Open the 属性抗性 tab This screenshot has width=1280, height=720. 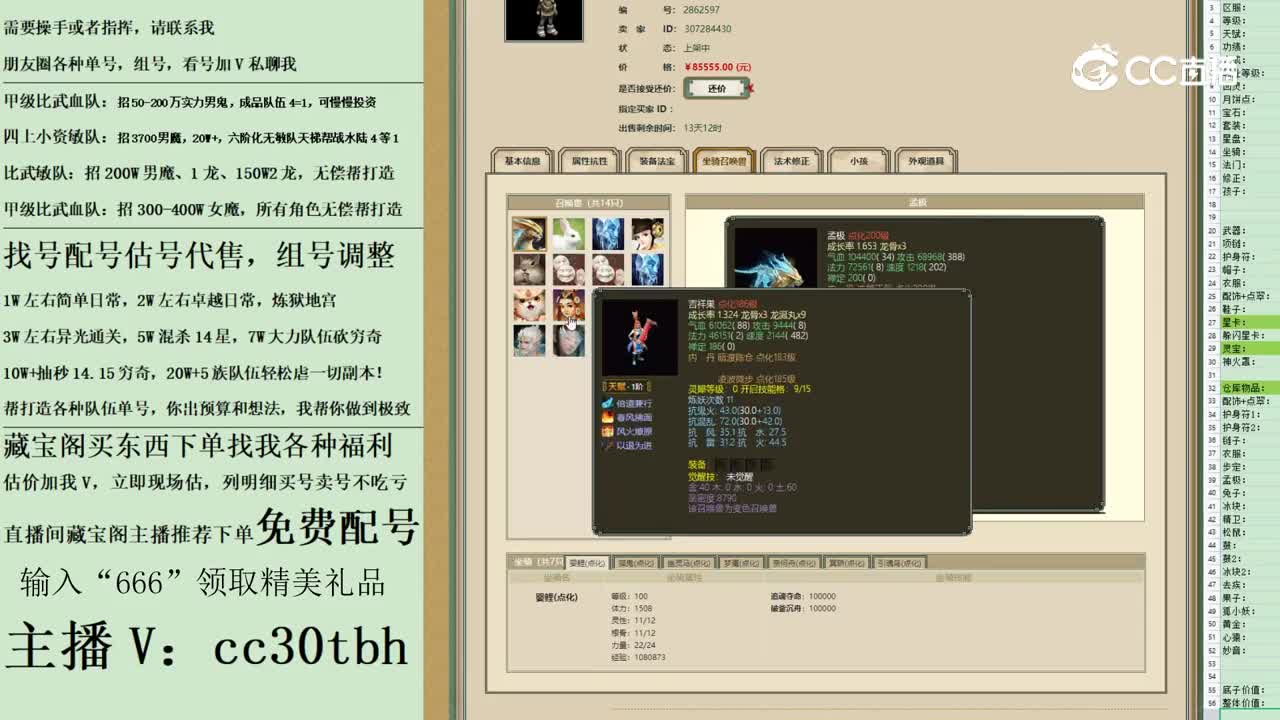click(590, 161)
